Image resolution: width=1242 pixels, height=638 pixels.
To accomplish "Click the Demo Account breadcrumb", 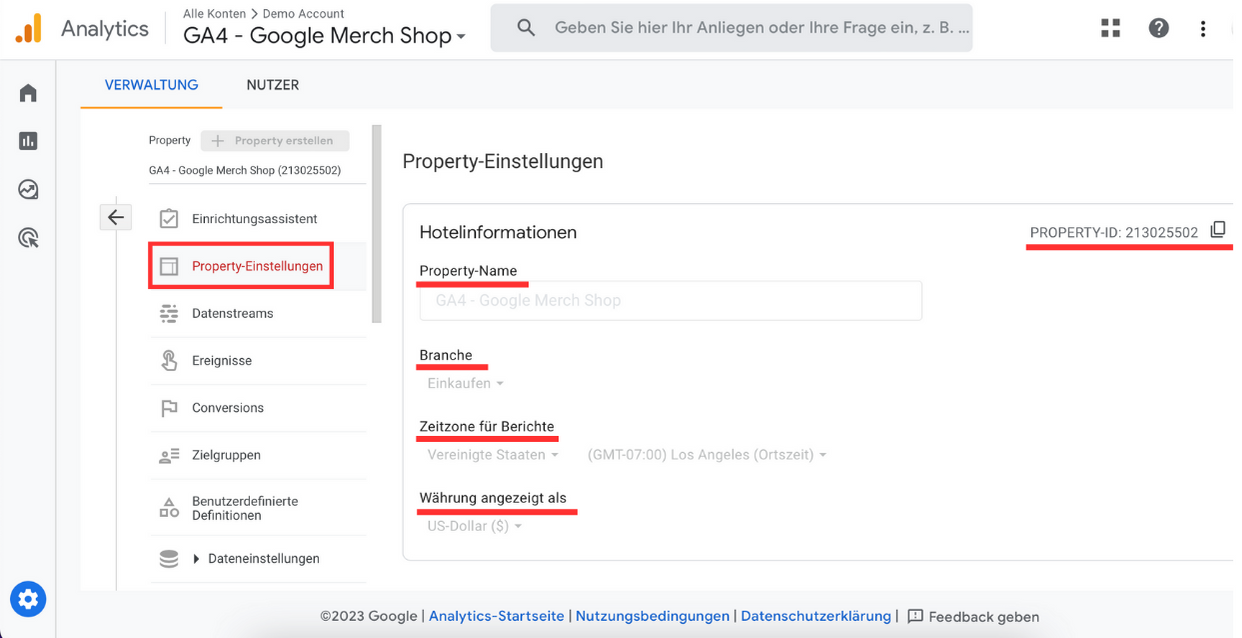I will pos(303,14).
